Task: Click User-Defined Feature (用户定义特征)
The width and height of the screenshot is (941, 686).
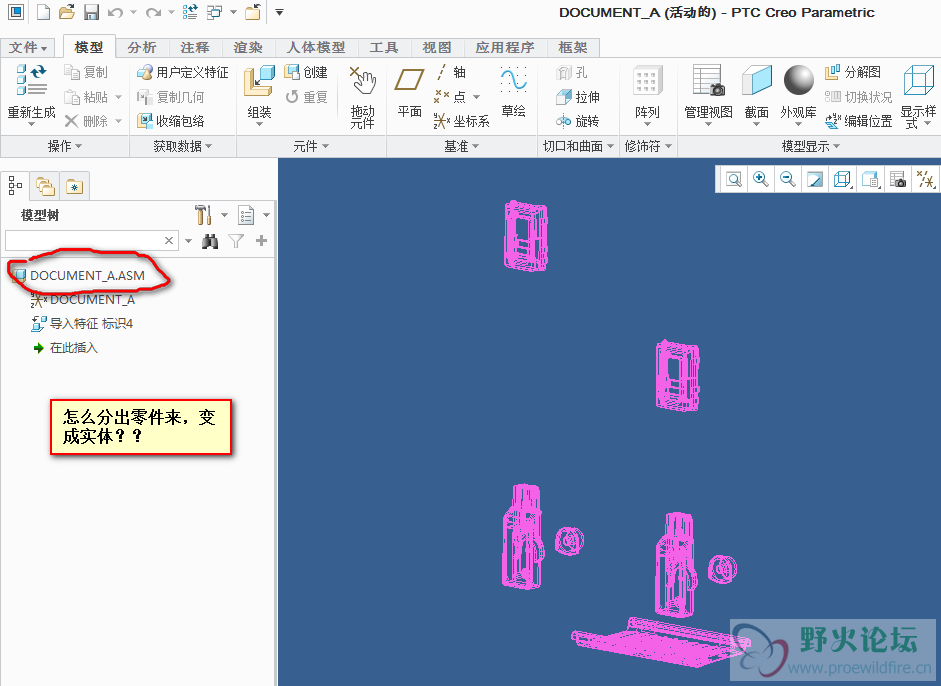Action: coord(182,73)
